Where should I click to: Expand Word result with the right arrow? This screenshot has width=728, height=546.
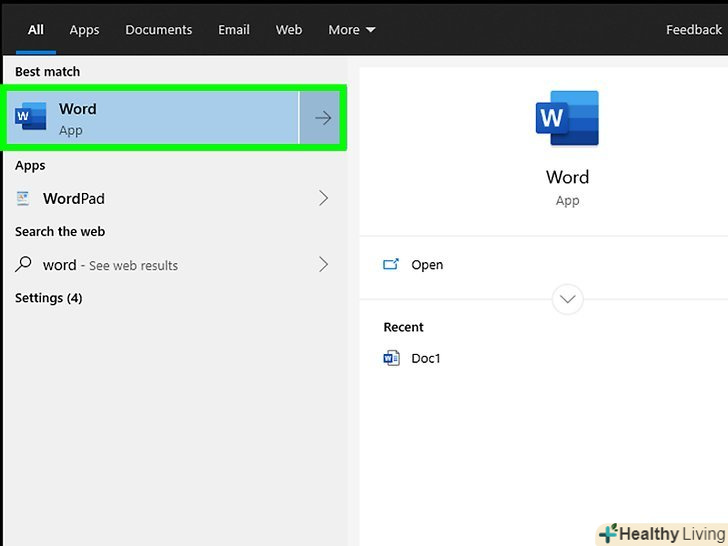(322, 118)
